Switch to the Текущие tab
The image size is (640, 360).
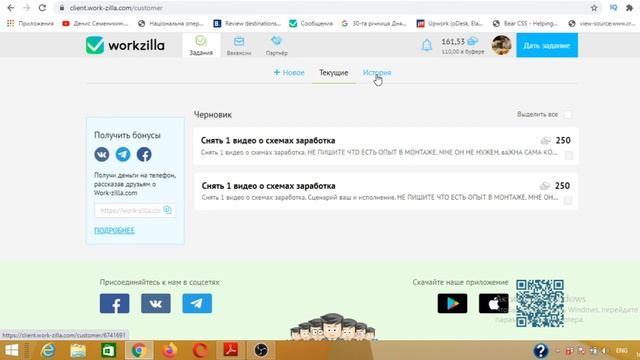[333, 73]
